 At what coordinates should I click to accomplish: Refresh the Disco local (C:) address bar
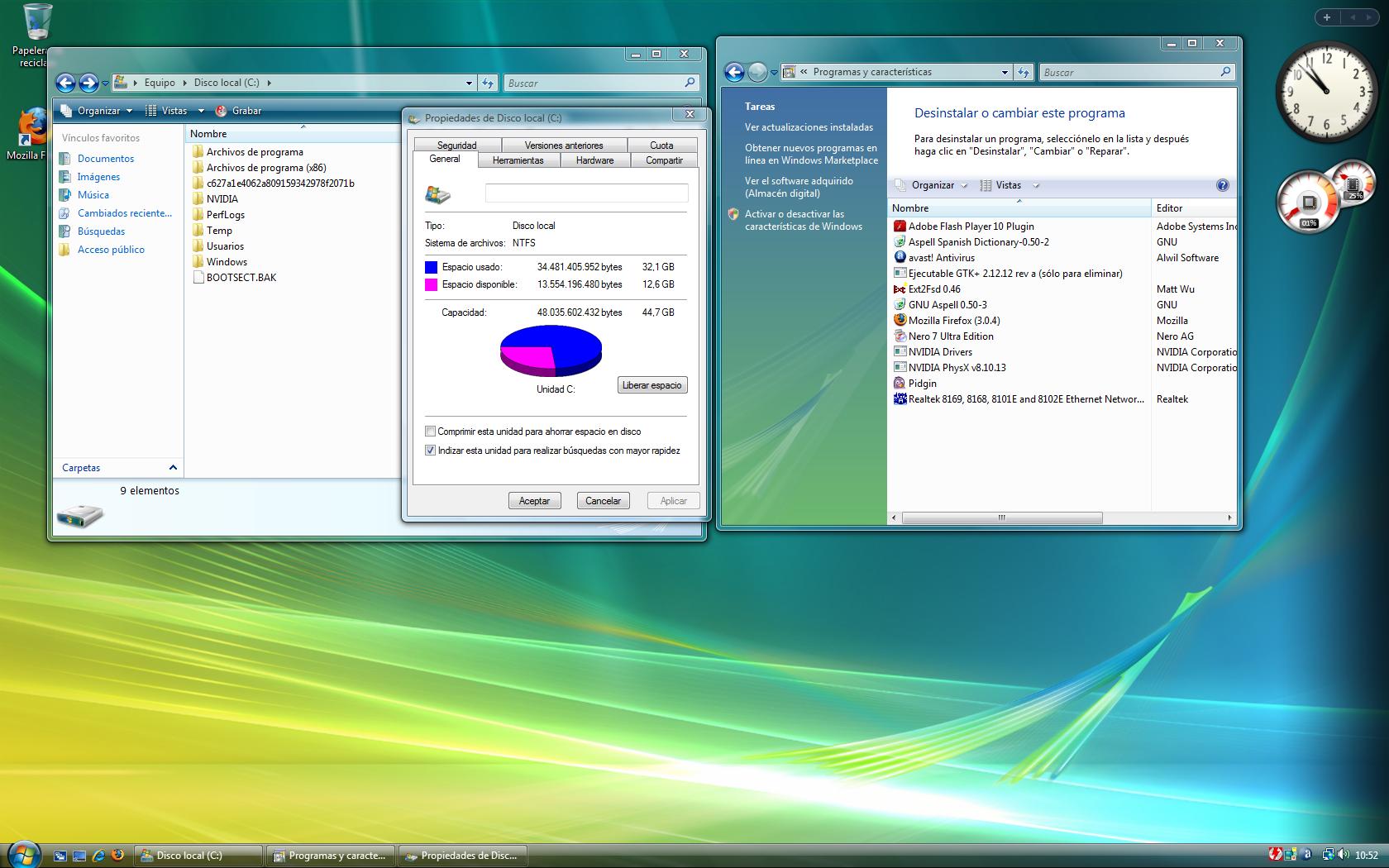(x=488, y=83)
